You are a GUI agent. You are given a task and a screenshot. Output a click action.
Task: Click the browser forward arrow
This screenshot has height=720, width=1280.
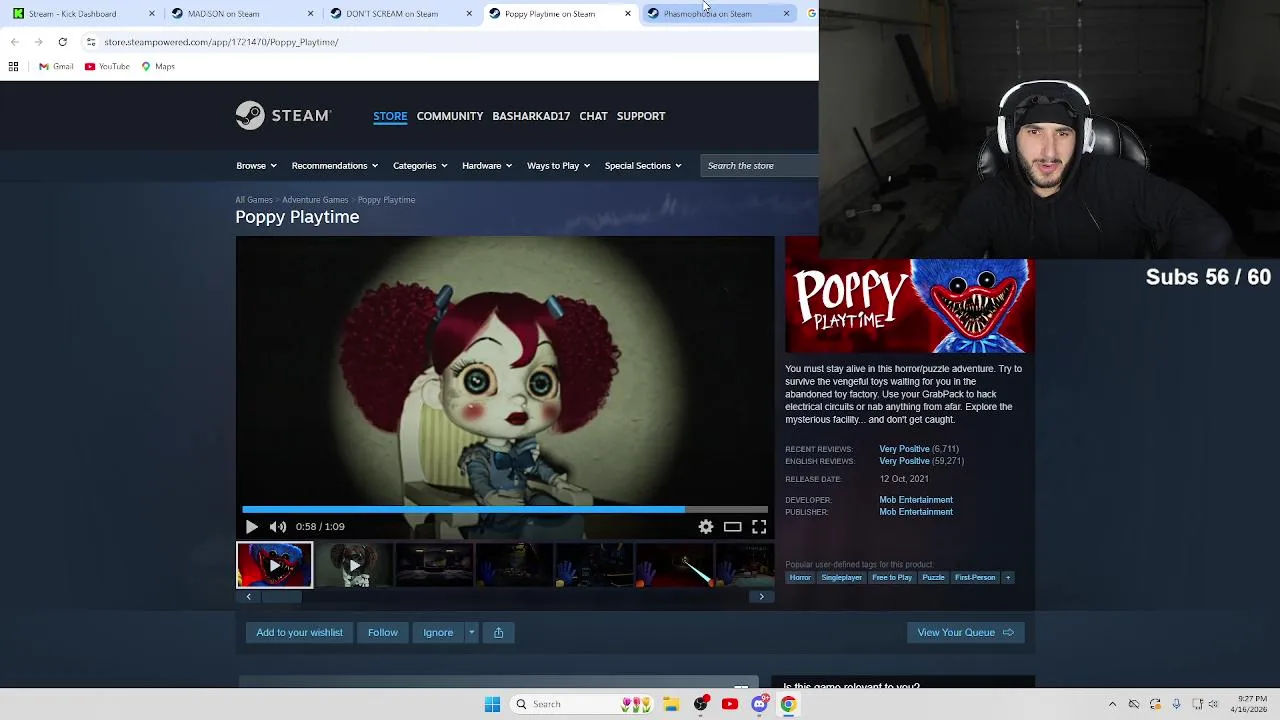pyautogui.click(x=39, y=42)
